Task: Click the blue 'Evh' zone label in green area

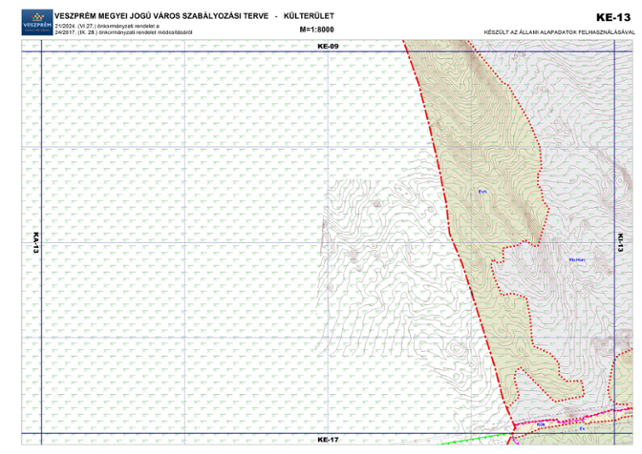Action: point(482,192)
